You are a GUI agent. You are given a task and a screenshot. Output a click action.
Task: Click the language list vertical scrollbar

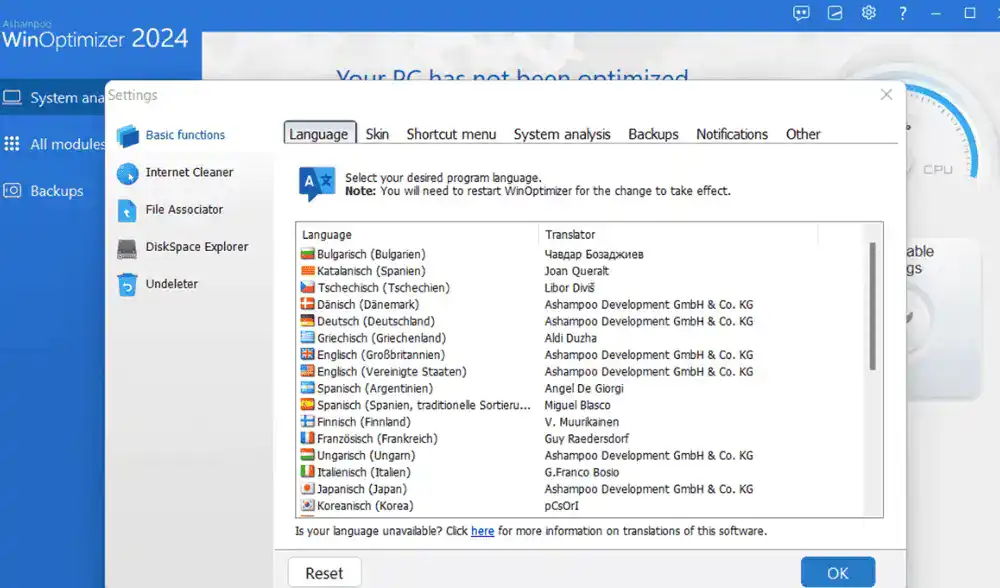pos(873,305)
